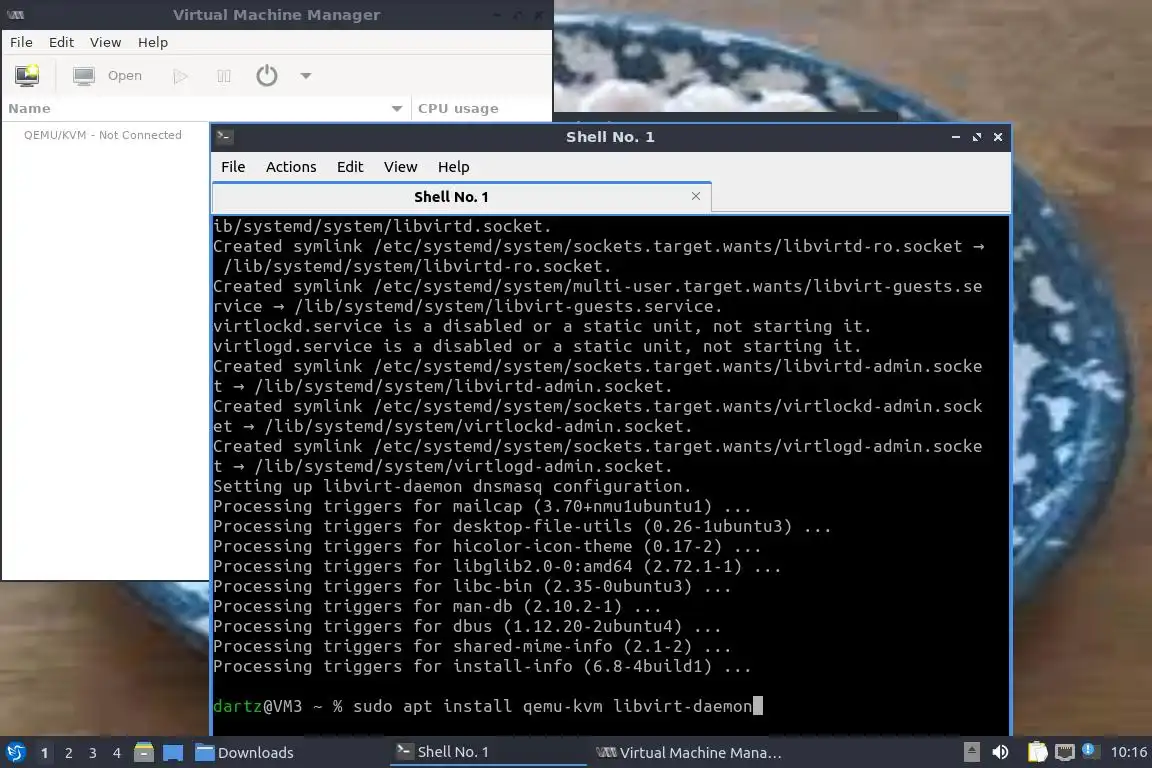
Task: Open View menu in terminal window
Action: click(x=400, y=167)
